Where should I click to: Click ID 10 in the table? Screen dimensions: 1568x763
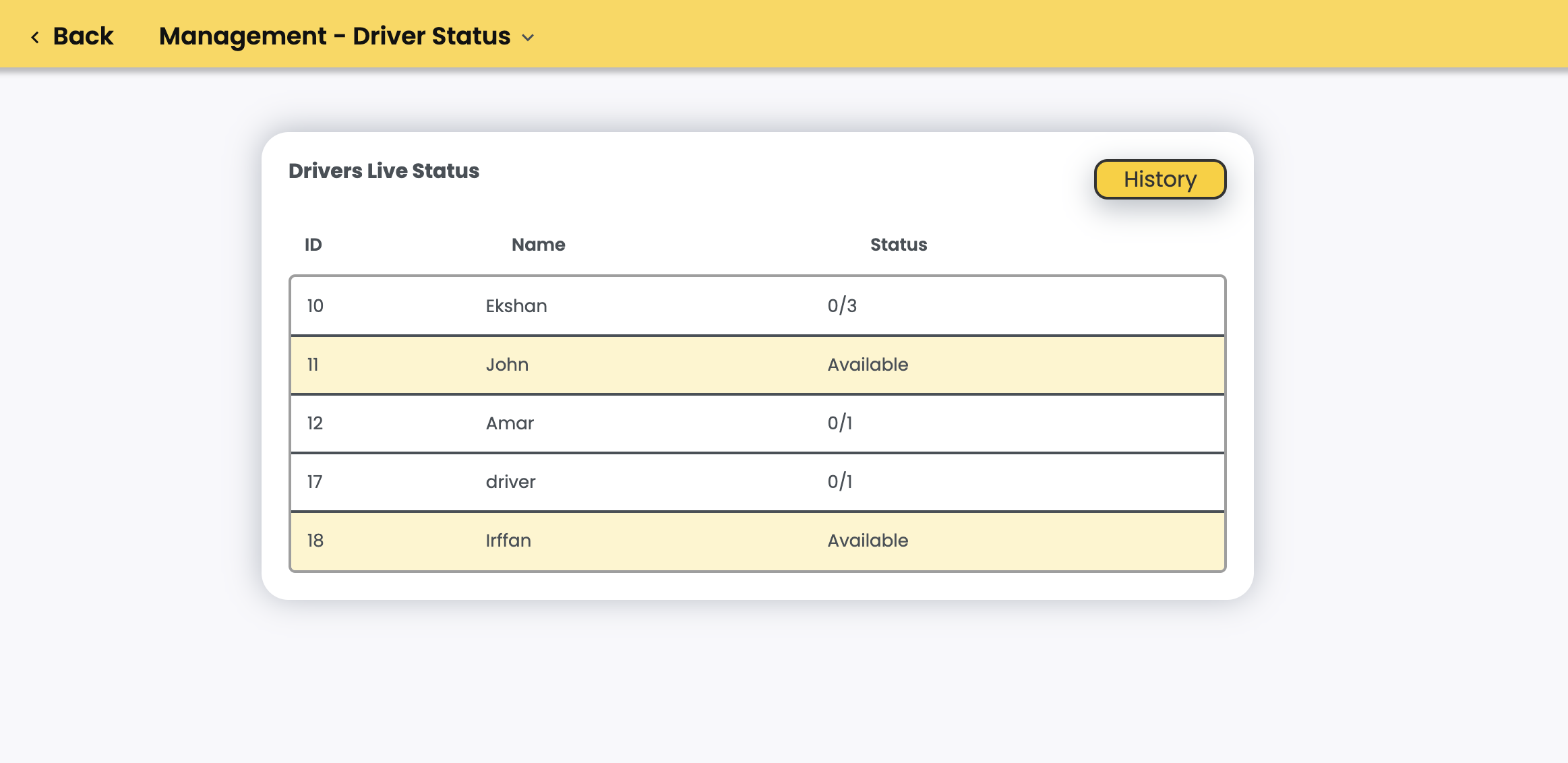315,306
